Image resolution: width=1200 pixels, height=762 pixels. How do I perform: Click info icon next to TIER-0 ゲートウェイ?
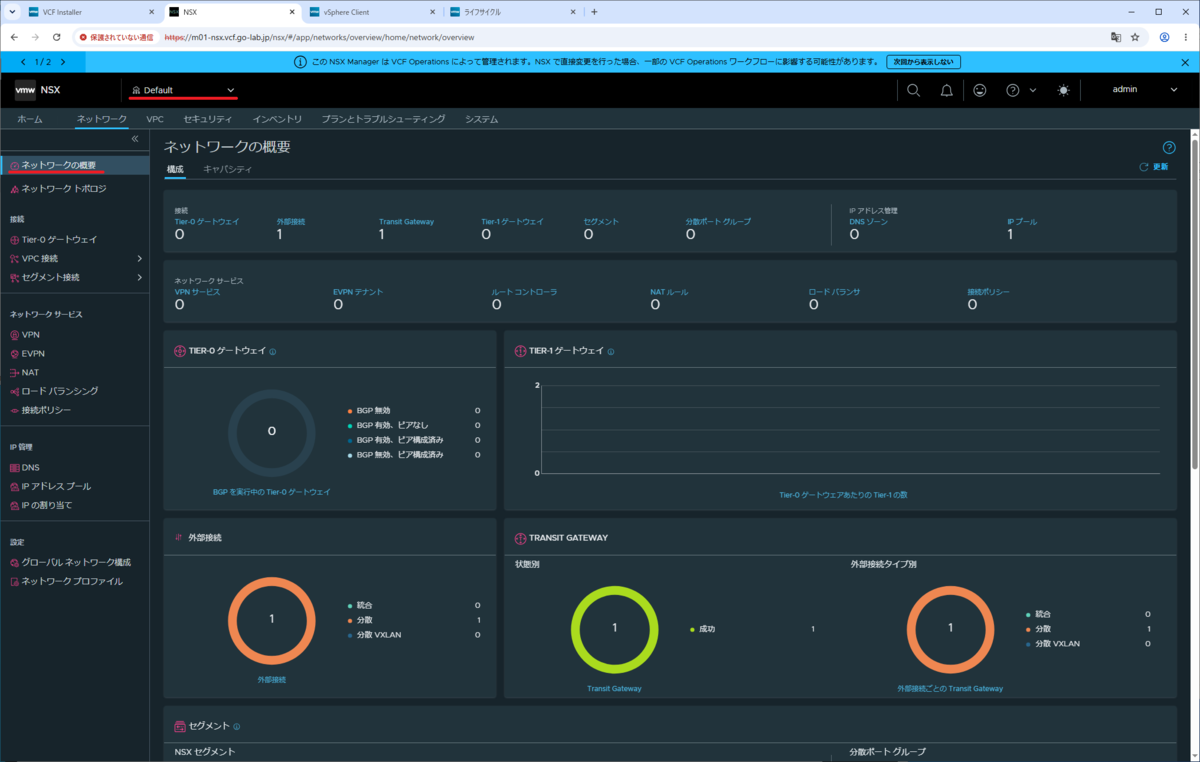coord(273,352)
